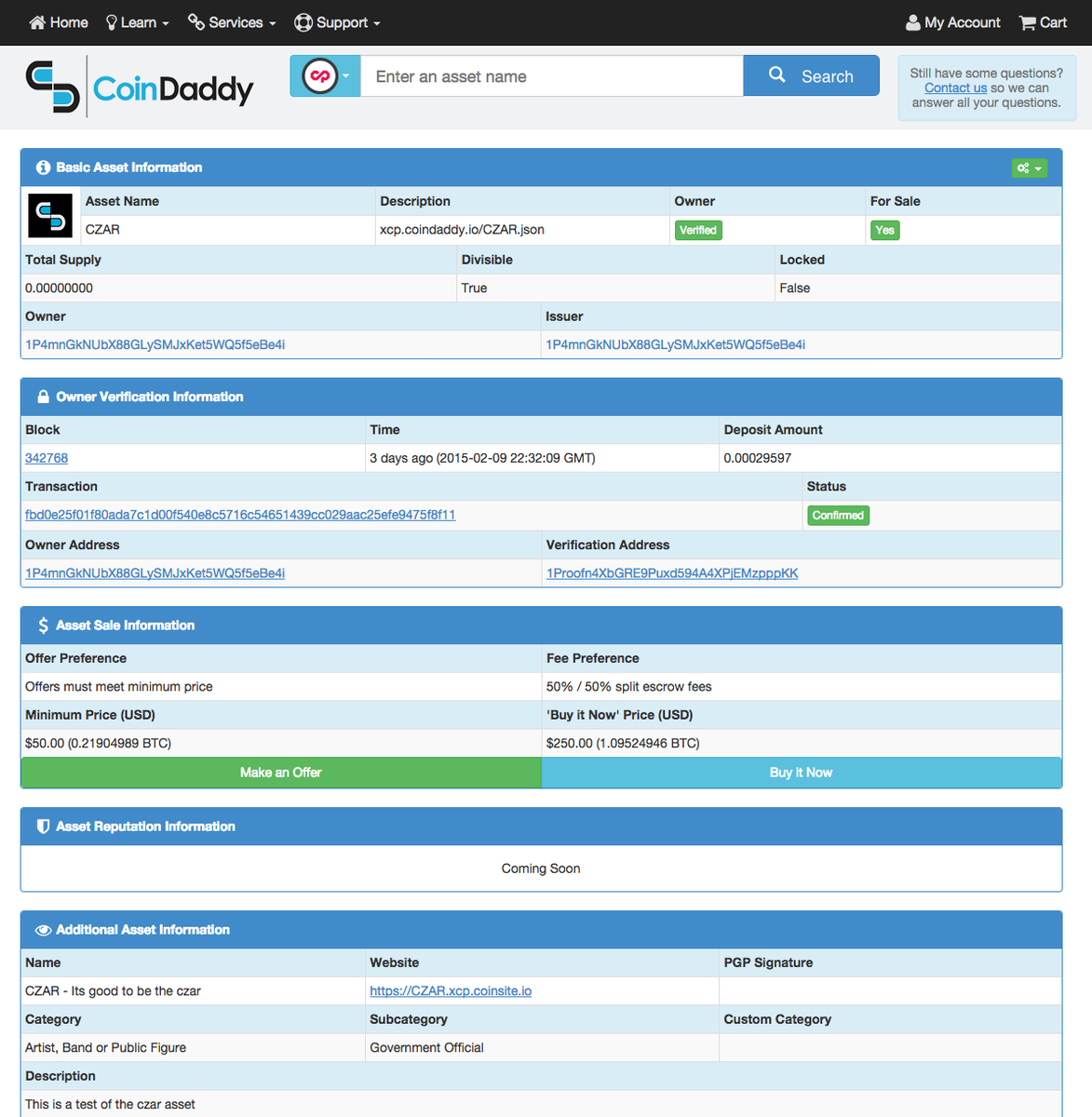The height and width of the screenshot is (1117, 1092).
Task: Open Owner Address link in verification panel
Action: pyautogui.click(x=155, y=573)
